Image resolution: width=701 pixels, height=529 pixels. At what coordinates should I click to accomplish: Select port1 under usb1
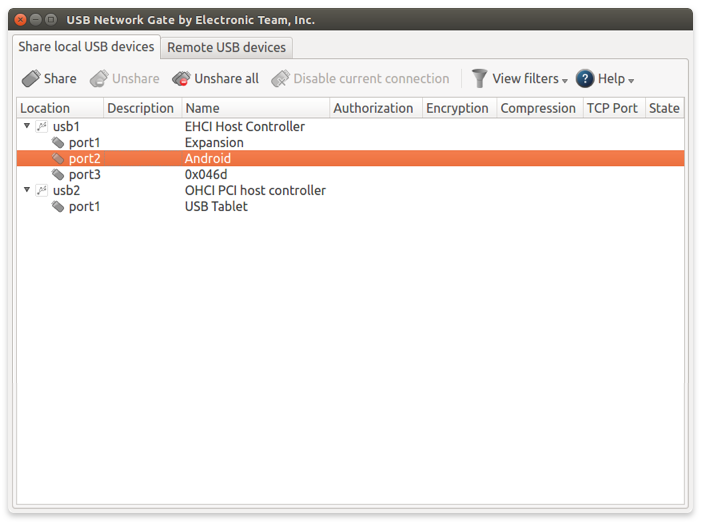[84, 143]
